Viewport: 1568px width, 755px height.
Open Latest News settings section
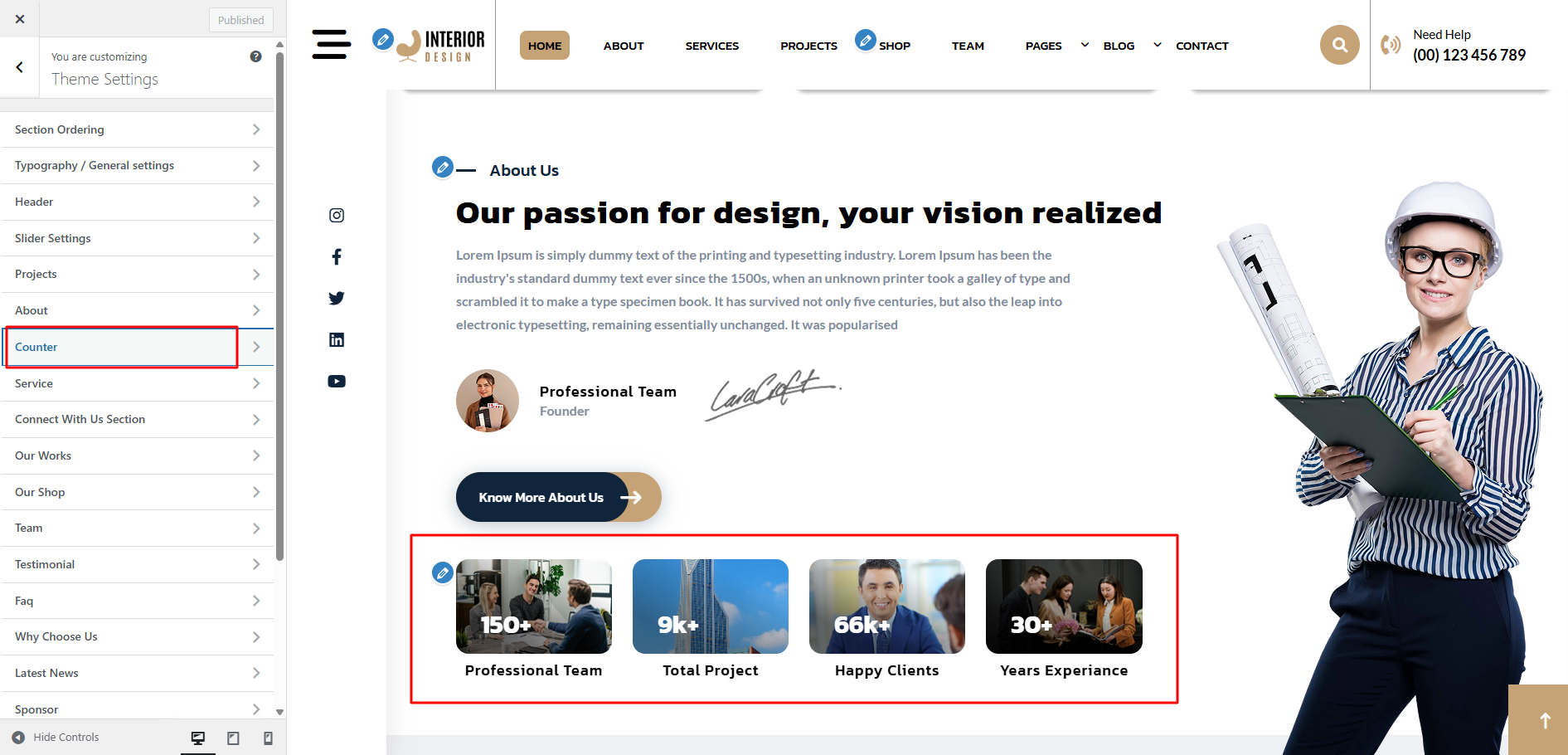tap(137, 673)
